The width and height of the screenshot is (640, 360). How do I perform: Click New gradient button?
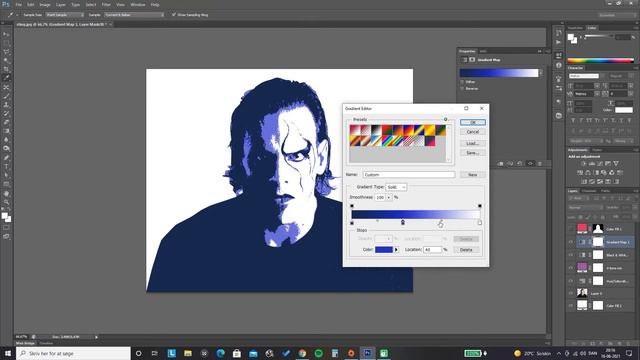[473, 175]
